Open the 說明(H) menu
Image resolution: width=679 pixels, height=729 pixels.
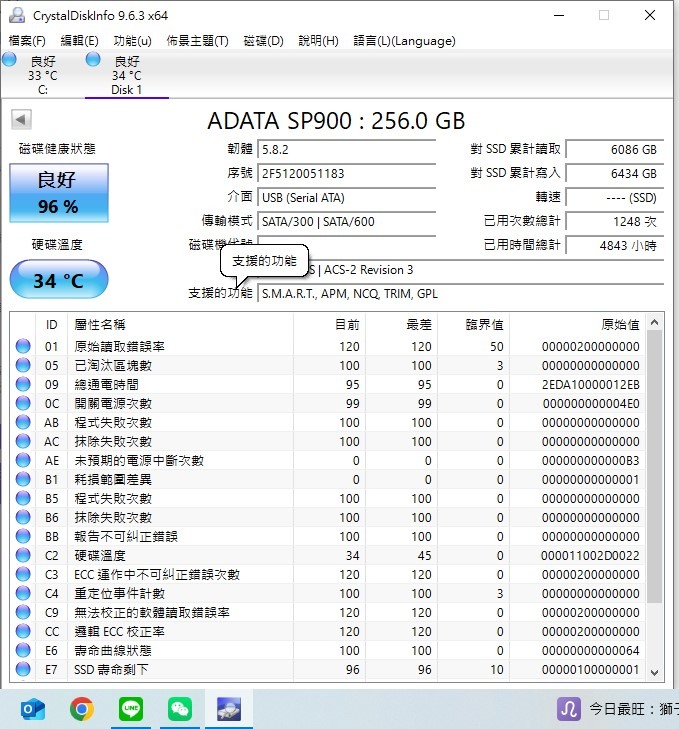(319, 41)
